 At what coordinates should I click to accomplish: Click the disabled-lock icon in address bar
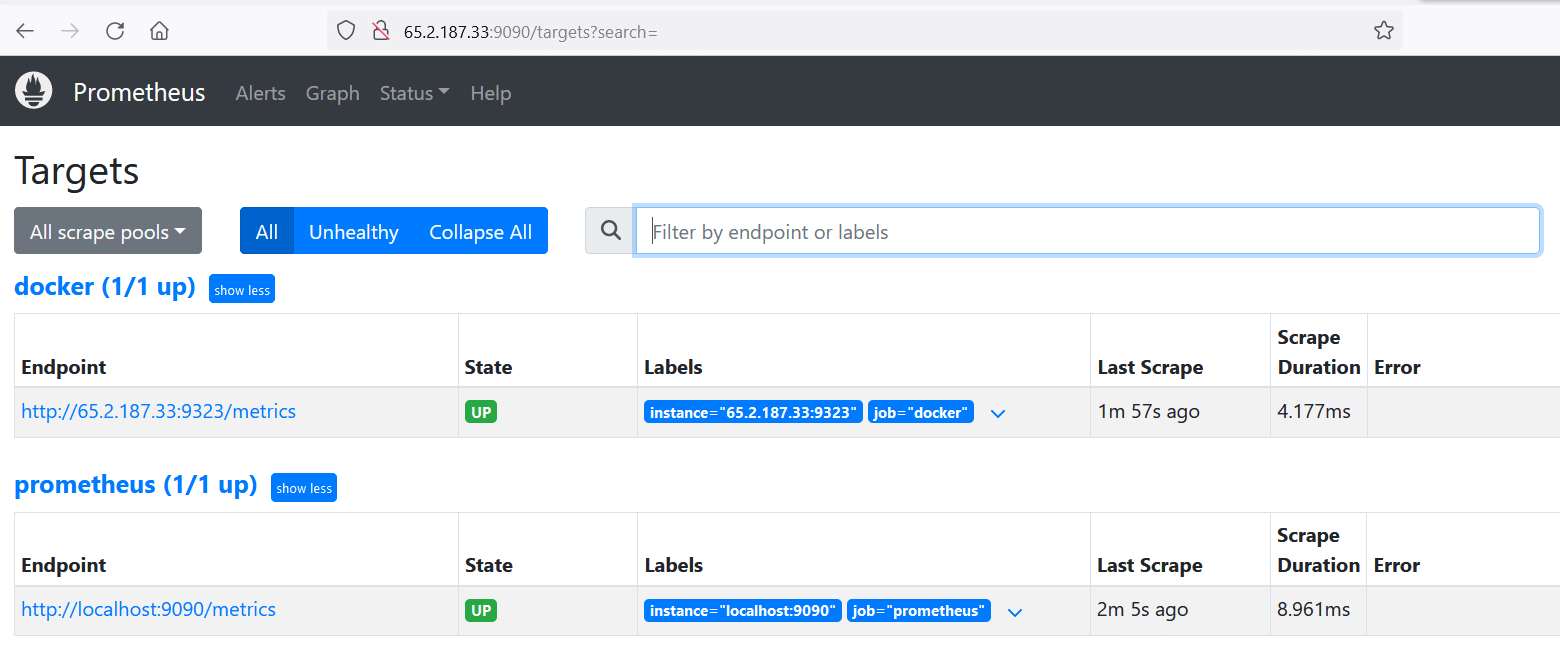[x=380, y=30]
